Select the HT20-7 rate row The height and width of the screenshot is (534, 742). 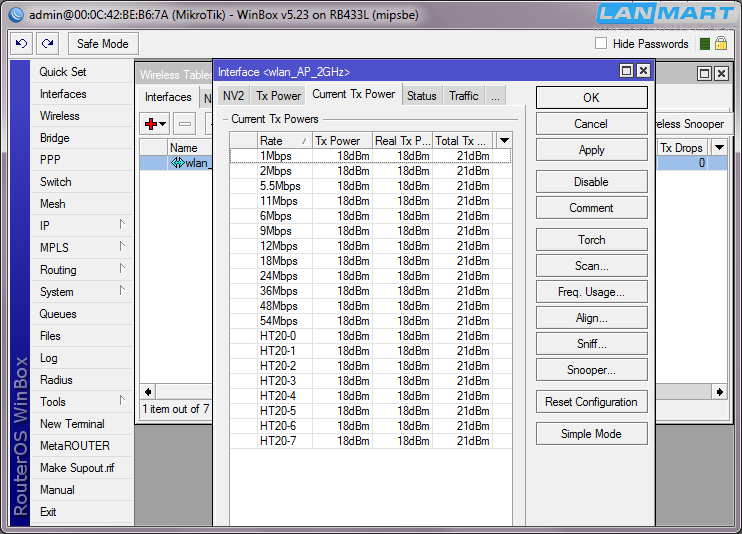pyautogui.click(x=371, y=441)
